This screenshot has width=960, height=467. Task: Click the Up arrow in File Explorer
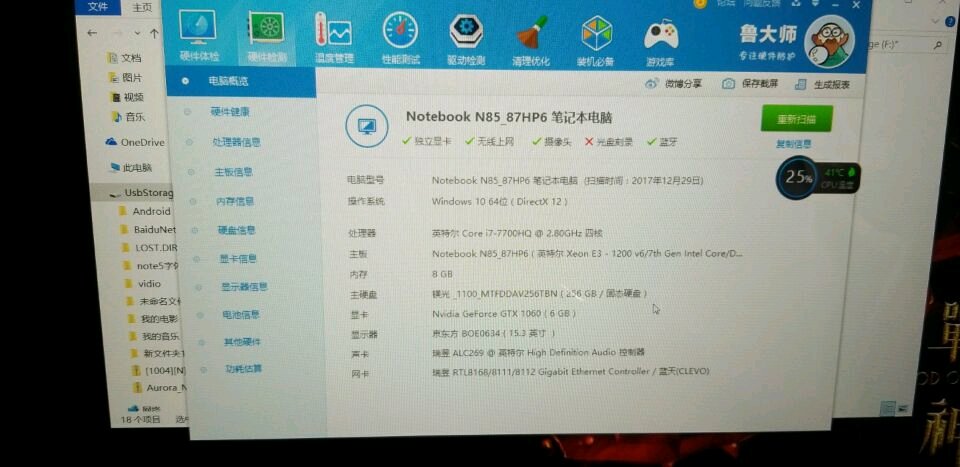pos(155,33)
